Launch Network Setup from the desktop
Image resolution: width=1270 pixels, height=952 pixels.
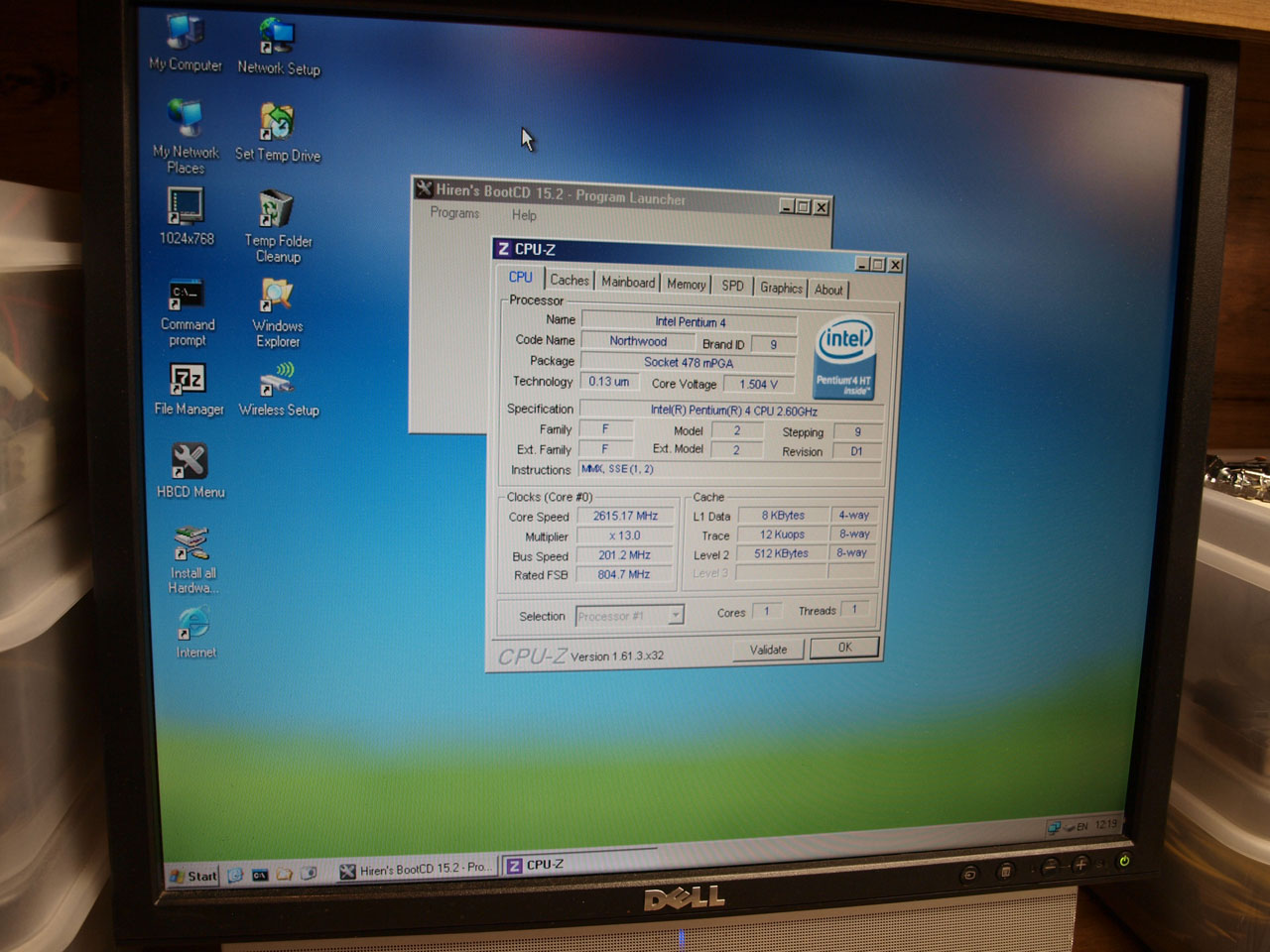pos(278,48)
